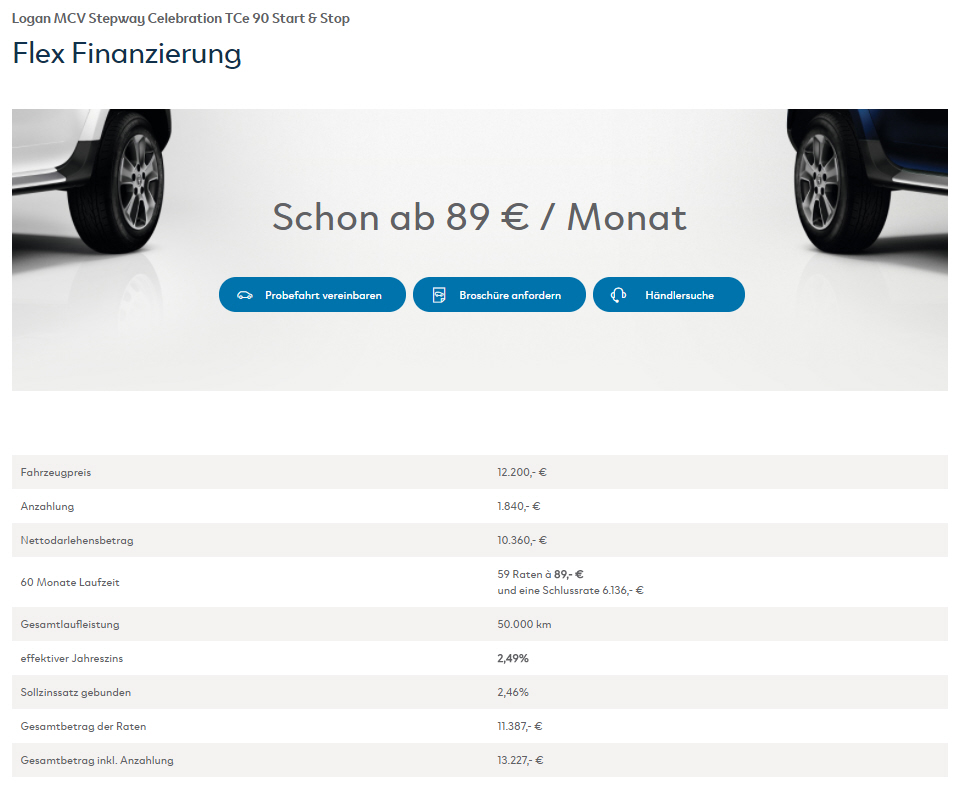Click the Schlussrate 6.136 € text

tap(570, 590)
